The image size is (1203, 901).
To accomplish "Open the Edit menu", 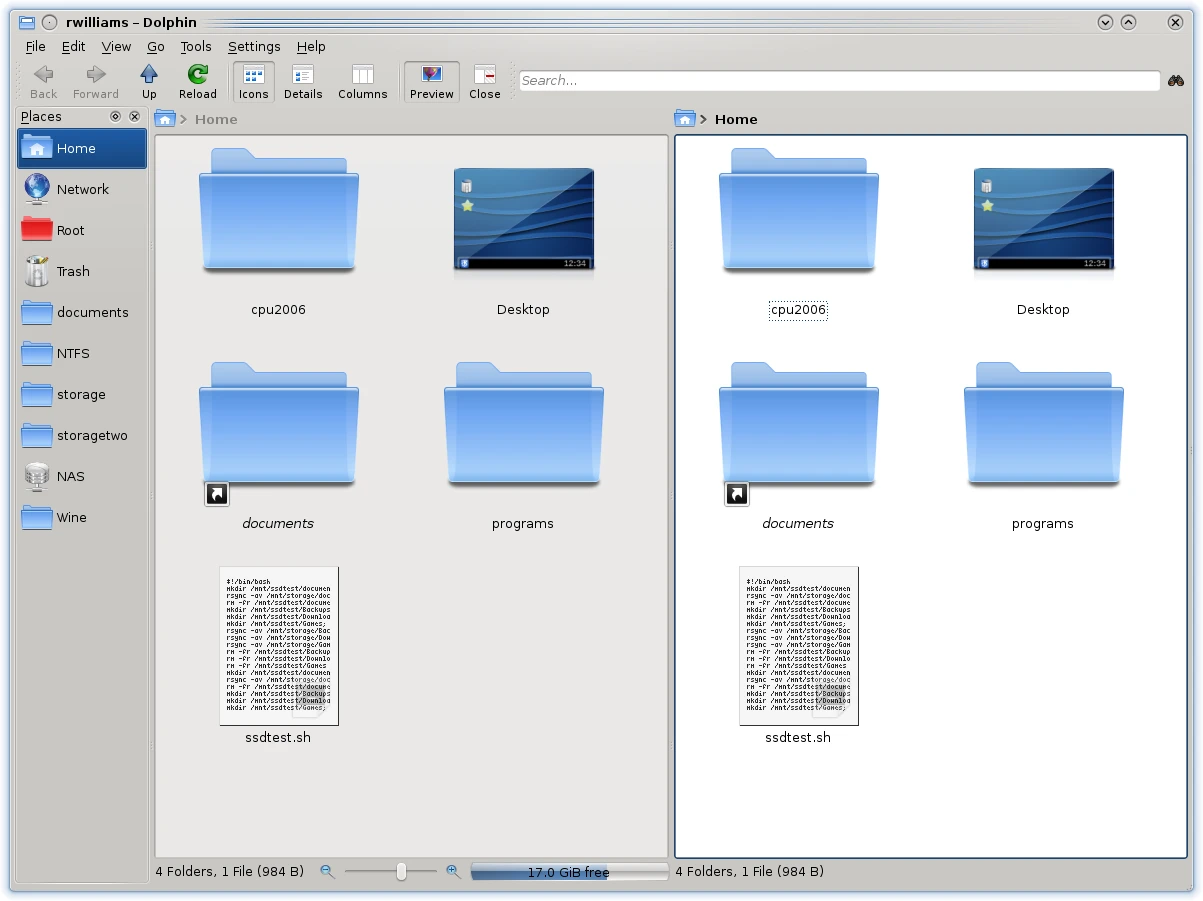I will 73,46.
